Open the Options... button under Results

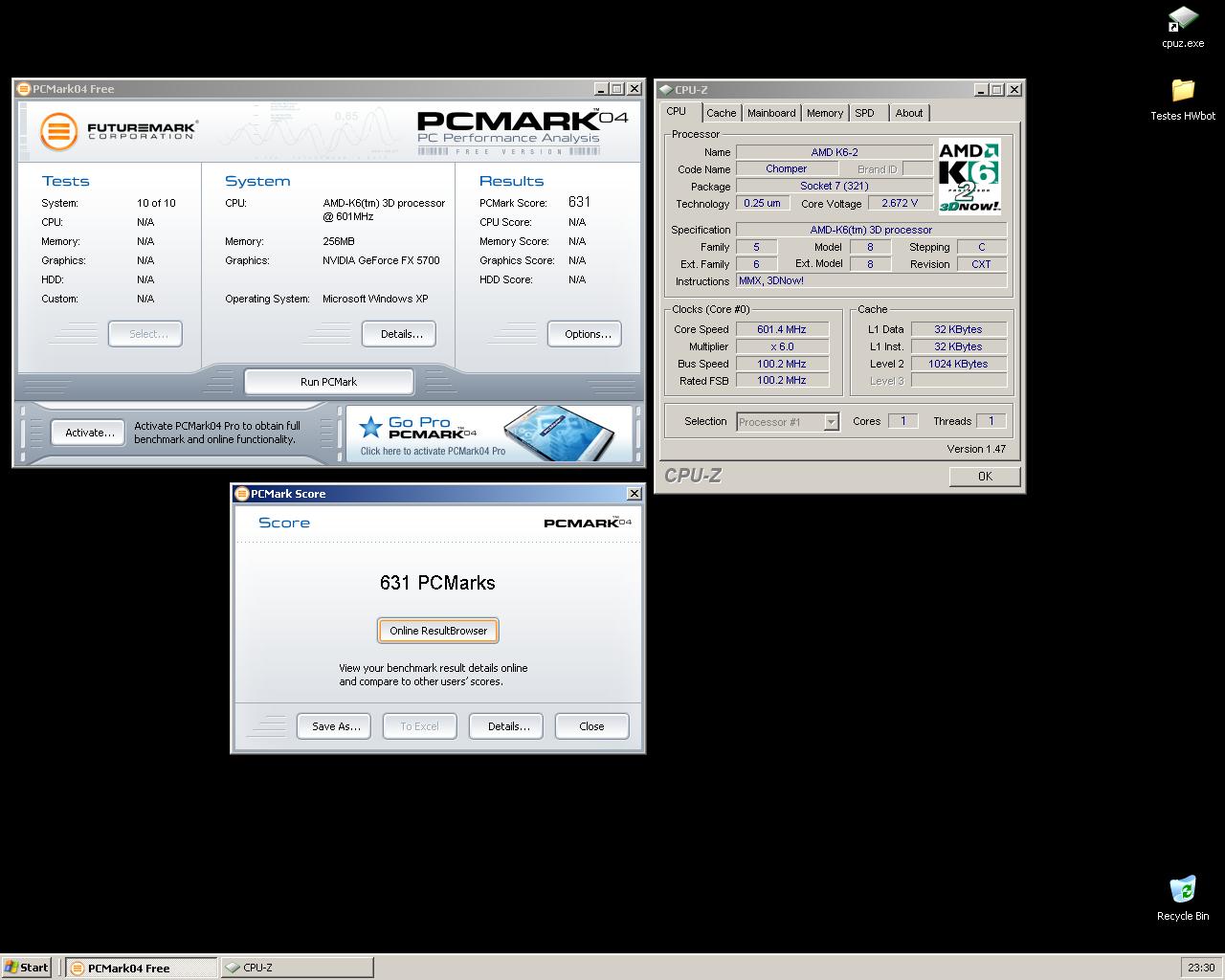pyautogui.click(x=585, y=334)
